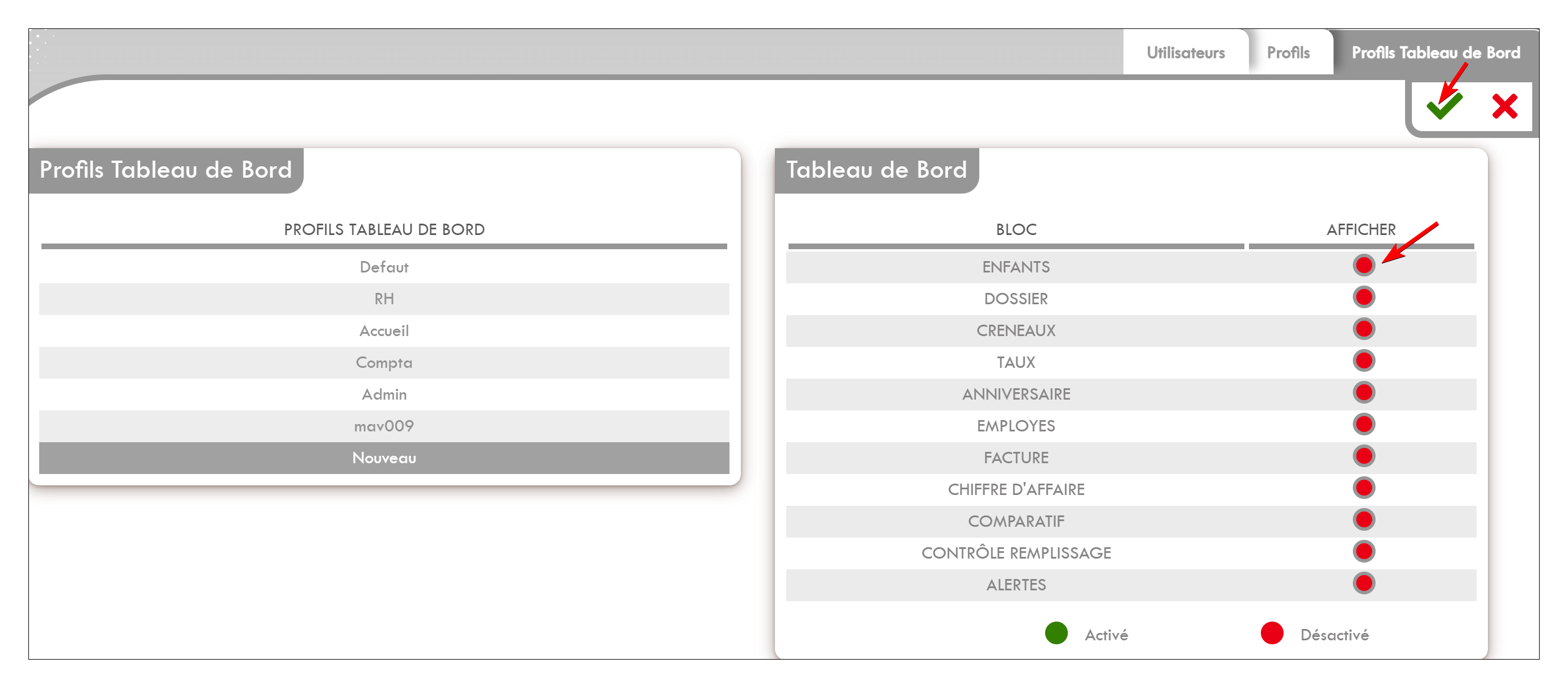Pick the mav009 profile row
This screenshot has height=688, width=1568.
[384, 426]
